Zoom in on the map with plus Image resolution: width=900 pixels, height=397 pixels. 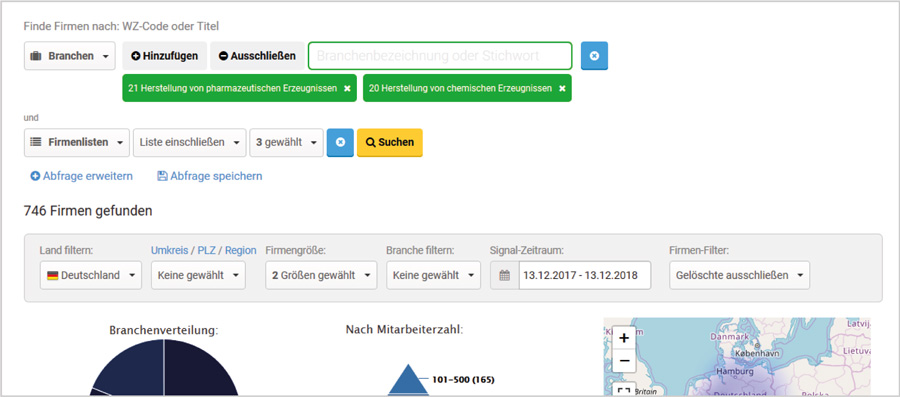624,338
